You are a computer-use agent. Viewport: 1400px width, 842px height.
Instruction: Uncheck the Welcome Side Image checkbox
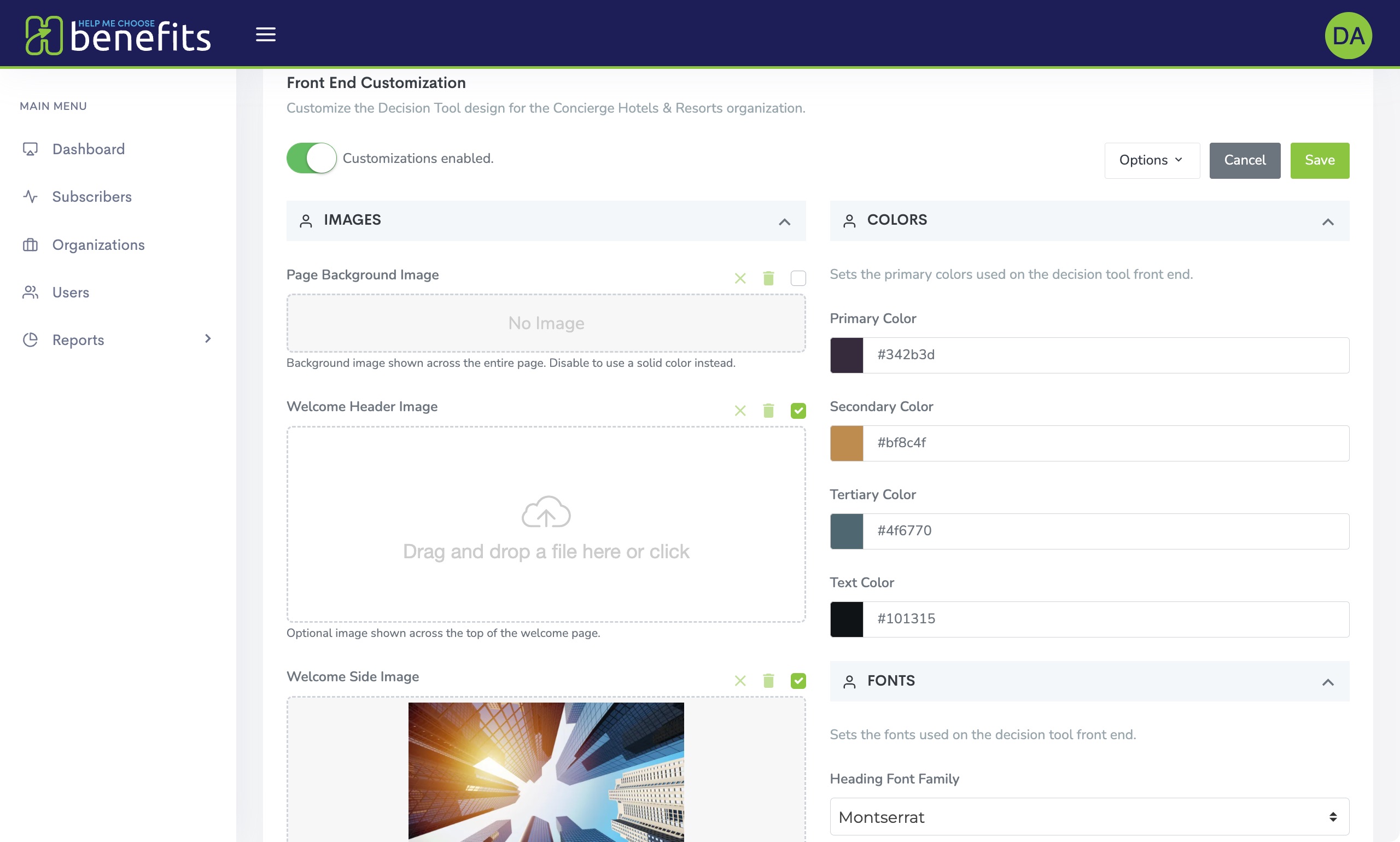pos(798,680)
